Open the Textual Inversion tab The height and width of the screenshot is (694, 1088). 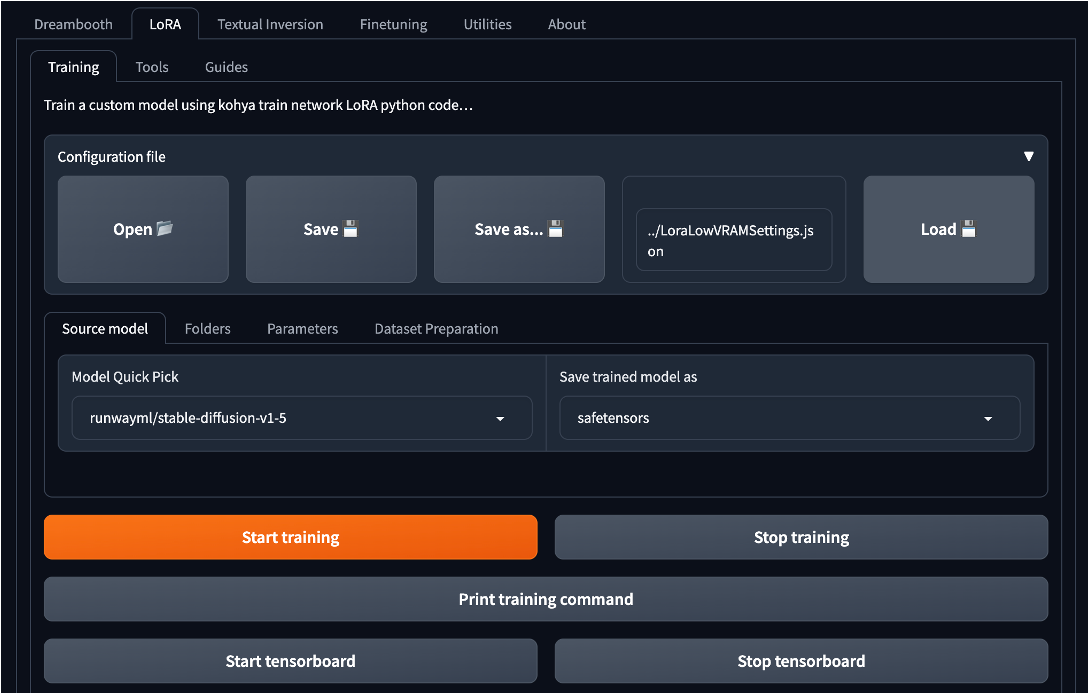pyautogui.click(x=270, y=24)
